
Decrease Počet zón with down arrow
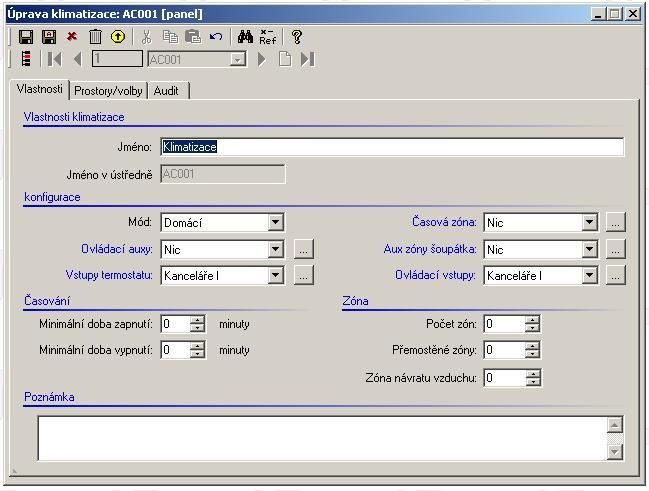pos(532,328)
